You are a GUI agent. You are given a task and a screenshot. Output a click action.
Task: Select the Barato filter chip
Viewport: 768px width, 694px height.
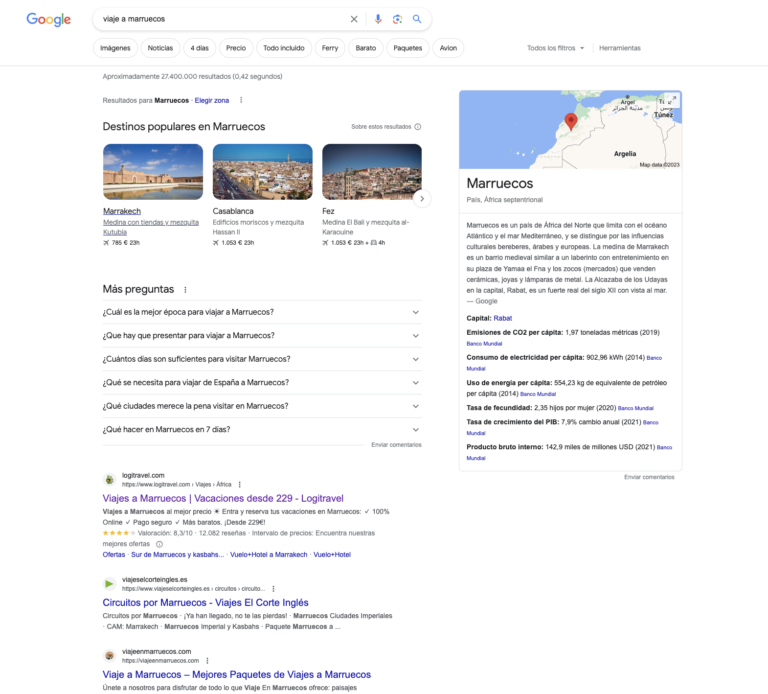[x=365, y=48]
